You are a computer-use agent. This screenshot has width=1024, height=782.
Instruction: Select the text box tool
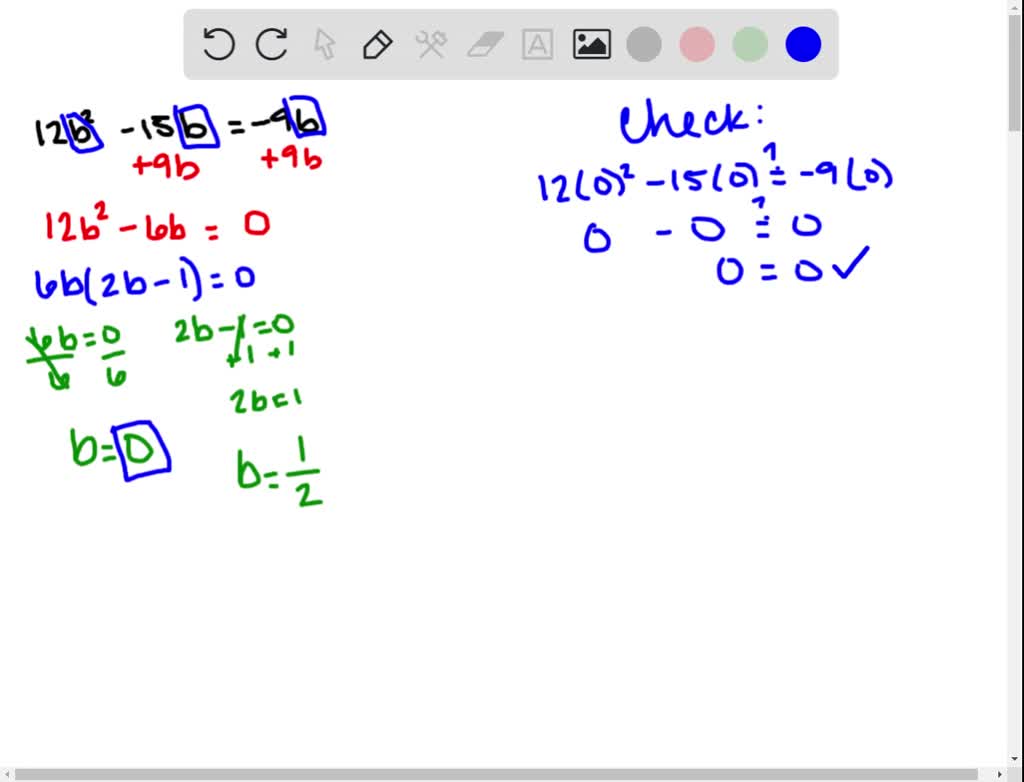537,44
